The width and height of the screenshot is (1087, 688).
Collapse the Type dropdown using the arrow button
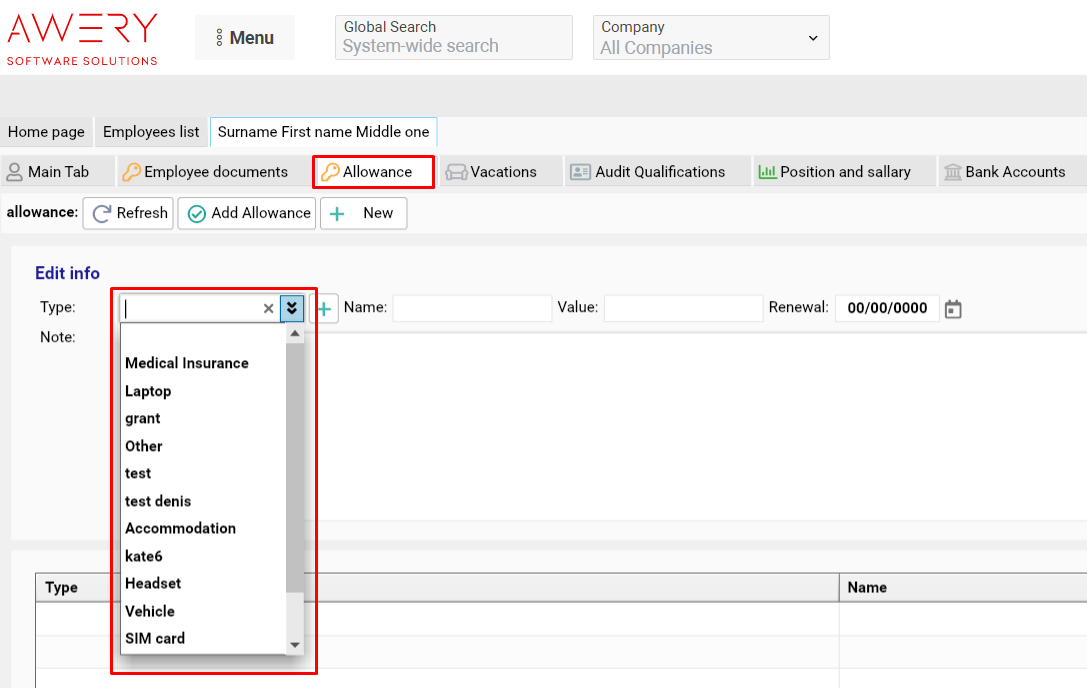(291, 308)
